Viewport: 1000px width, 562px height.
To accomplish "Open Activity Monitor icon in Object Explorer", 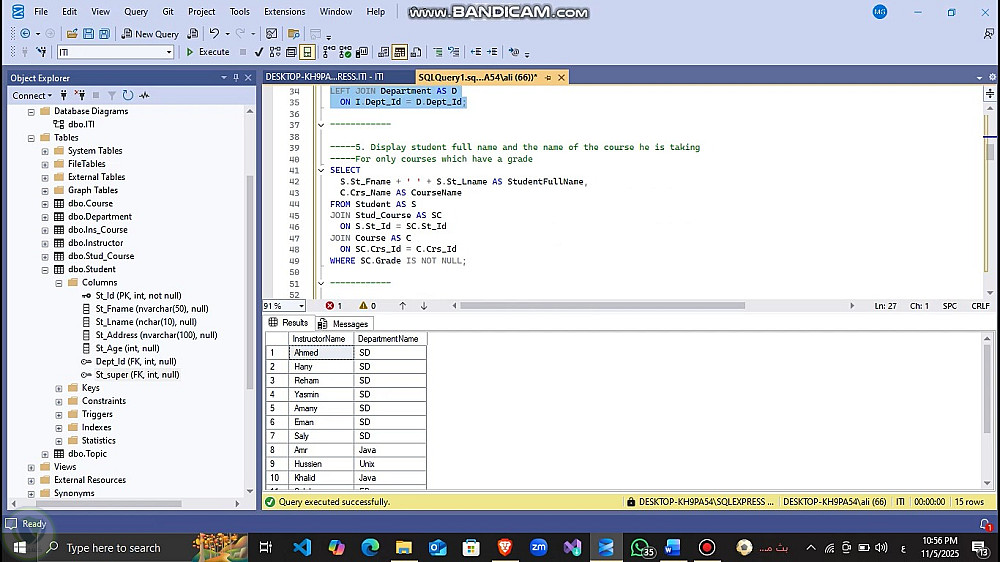I will click(144, 95).
